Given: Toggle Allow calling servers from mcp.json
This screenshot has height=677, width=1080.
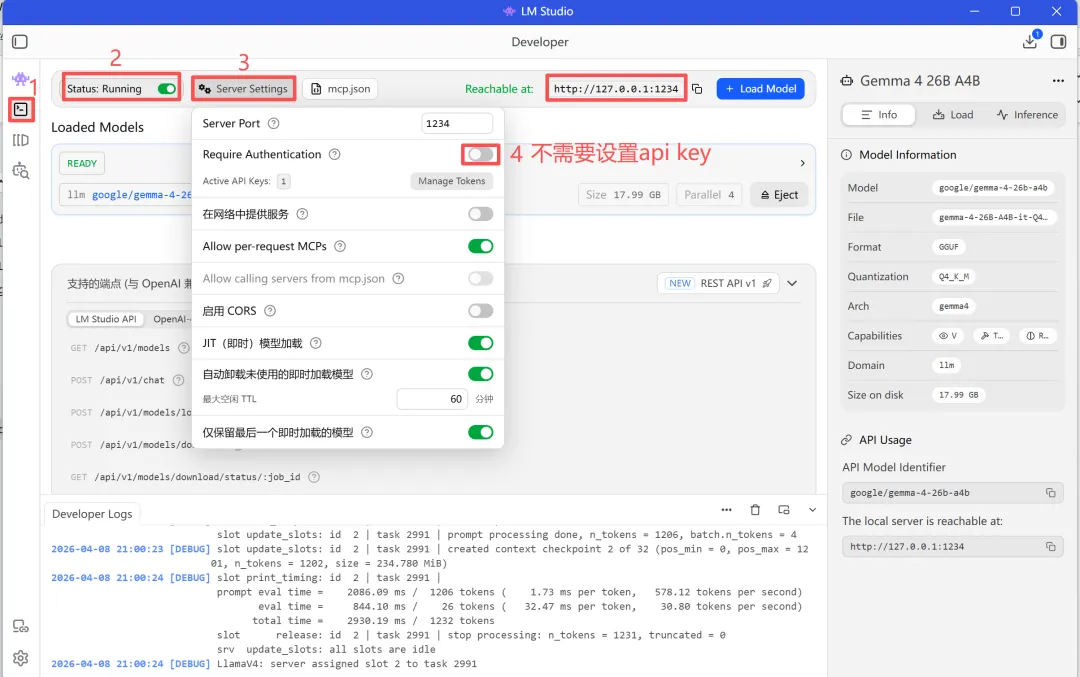Looking at the screenshot, I should 480,278.
